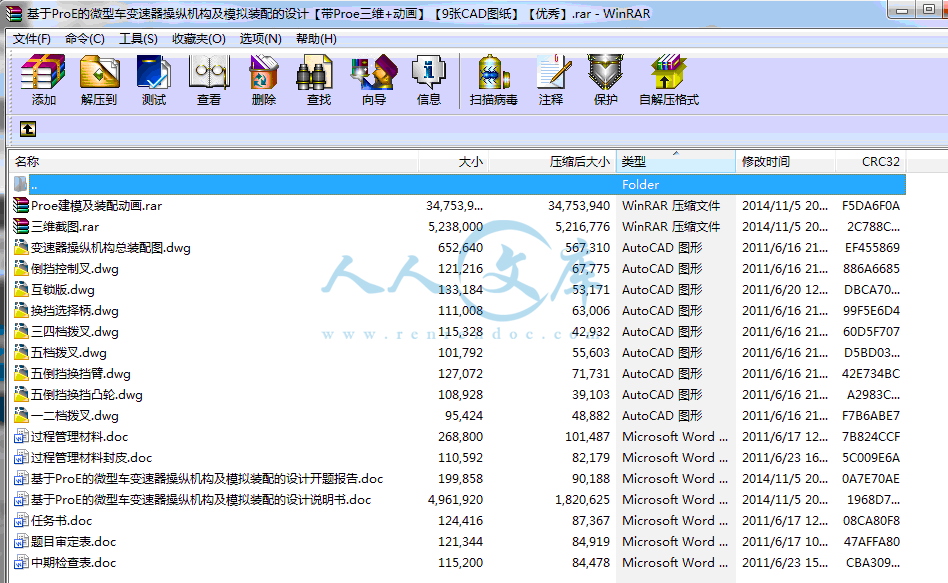Select file 一二档拨叉.dwg
The image size is (948, 583).
(74, 415)
